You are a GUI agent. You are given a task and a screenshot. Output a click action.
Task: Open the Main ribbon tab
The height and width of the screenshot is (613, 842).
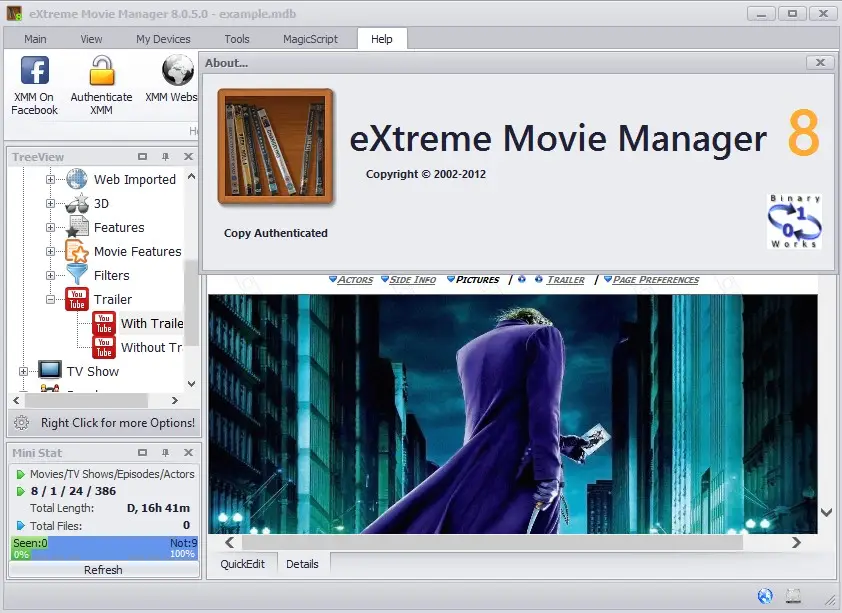tap(35, 39)
